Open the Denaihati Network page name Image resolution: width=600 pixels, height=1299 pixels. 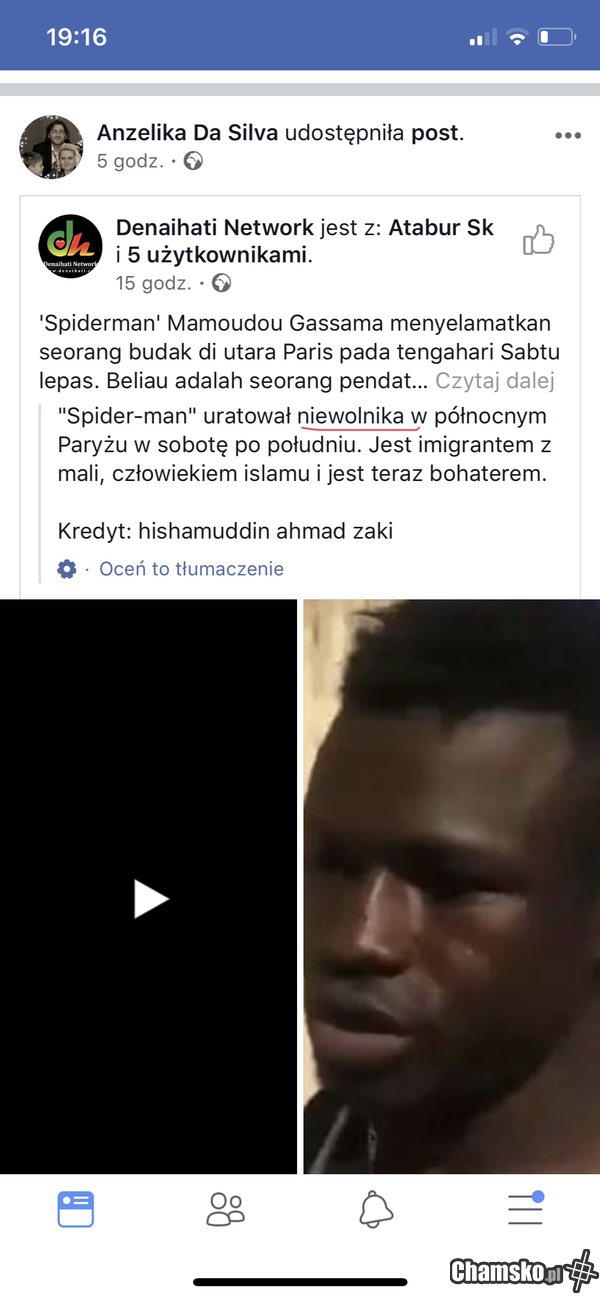[x=215, y=228]
